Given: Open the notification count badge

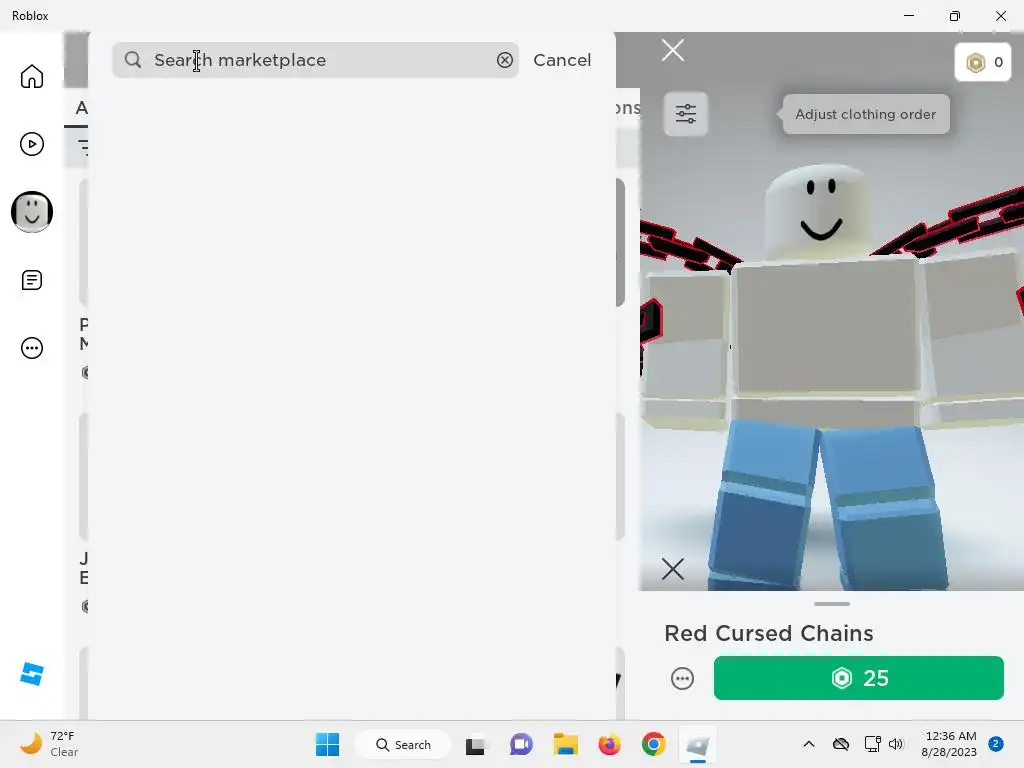Looking at the screenshot, I should coord(996,744).
